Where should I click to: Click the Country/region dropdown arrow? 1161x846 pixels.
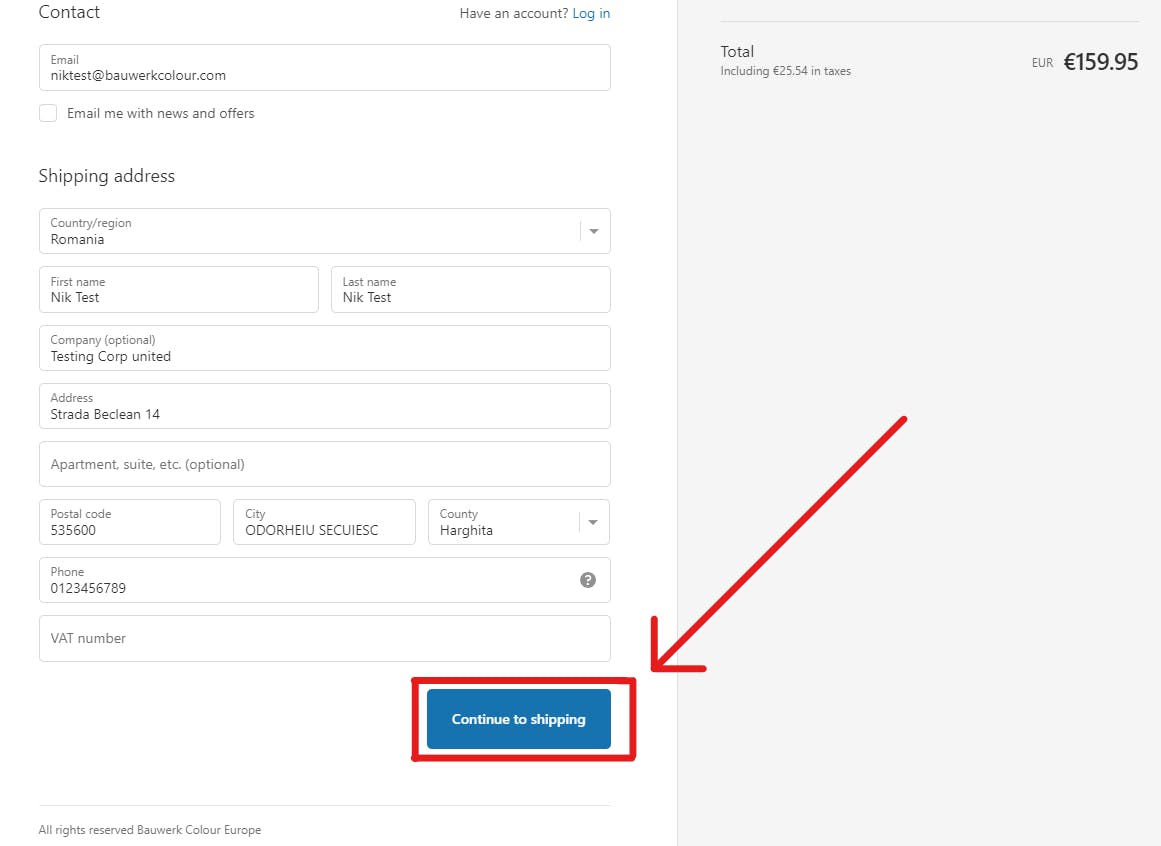pos(594,231)
